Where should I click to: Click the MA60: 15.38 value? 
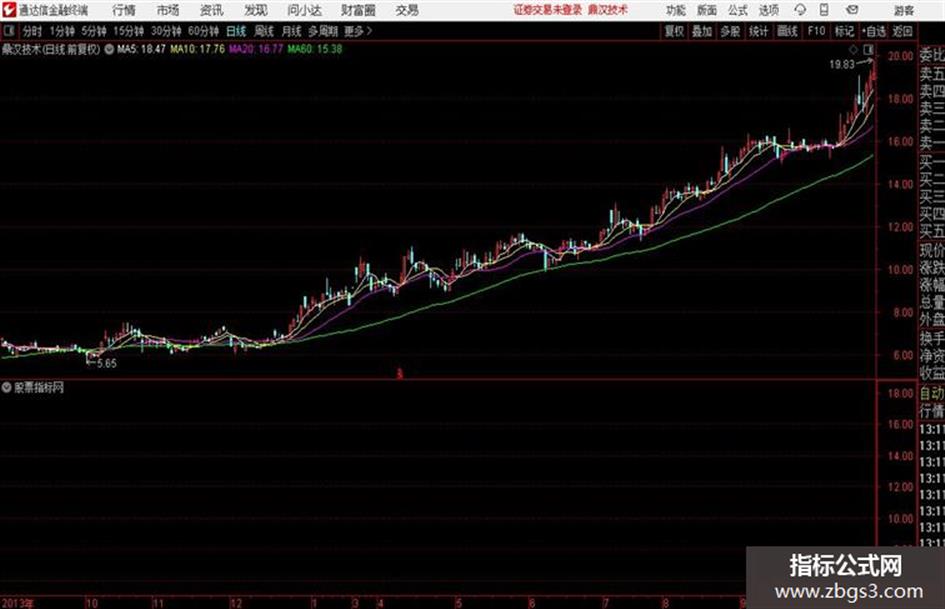pyautogui.click(x=315, y=49)
